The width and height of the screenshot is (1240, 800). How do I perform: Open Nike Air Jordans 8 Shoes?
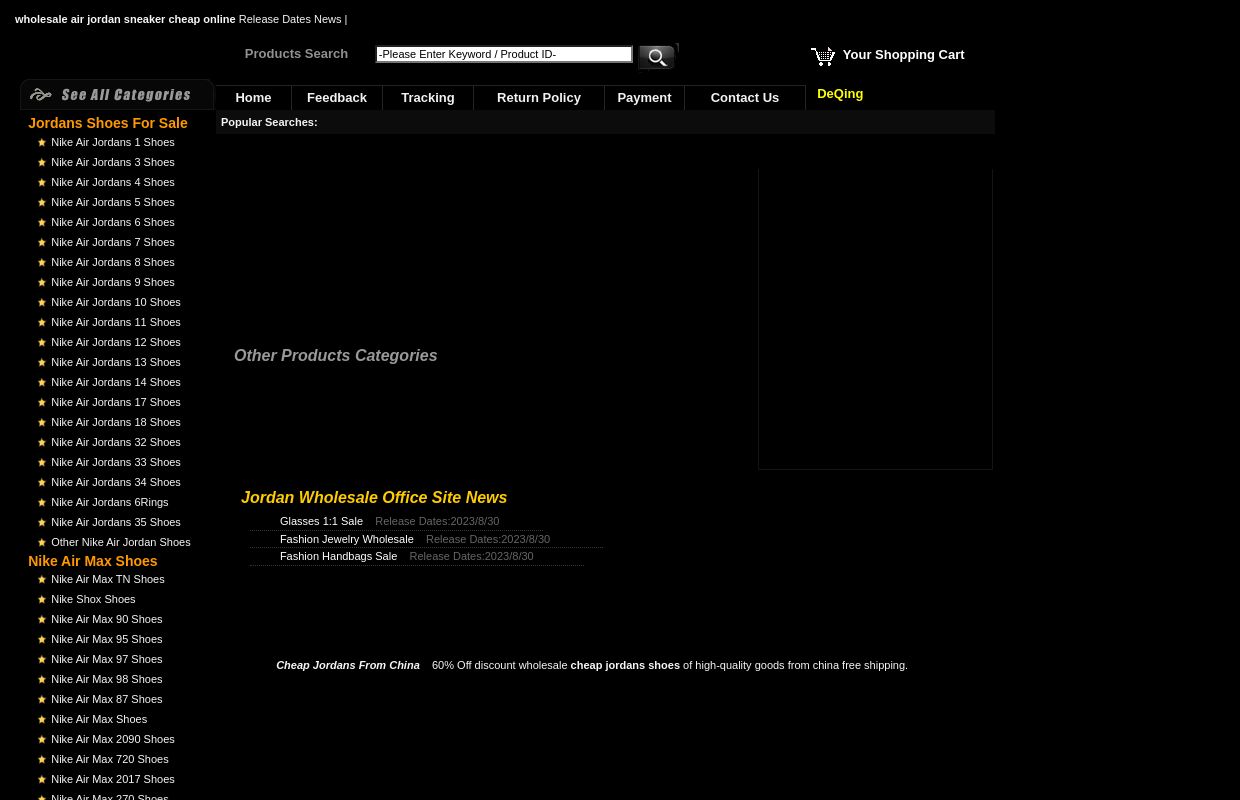[x=113, y=262]
